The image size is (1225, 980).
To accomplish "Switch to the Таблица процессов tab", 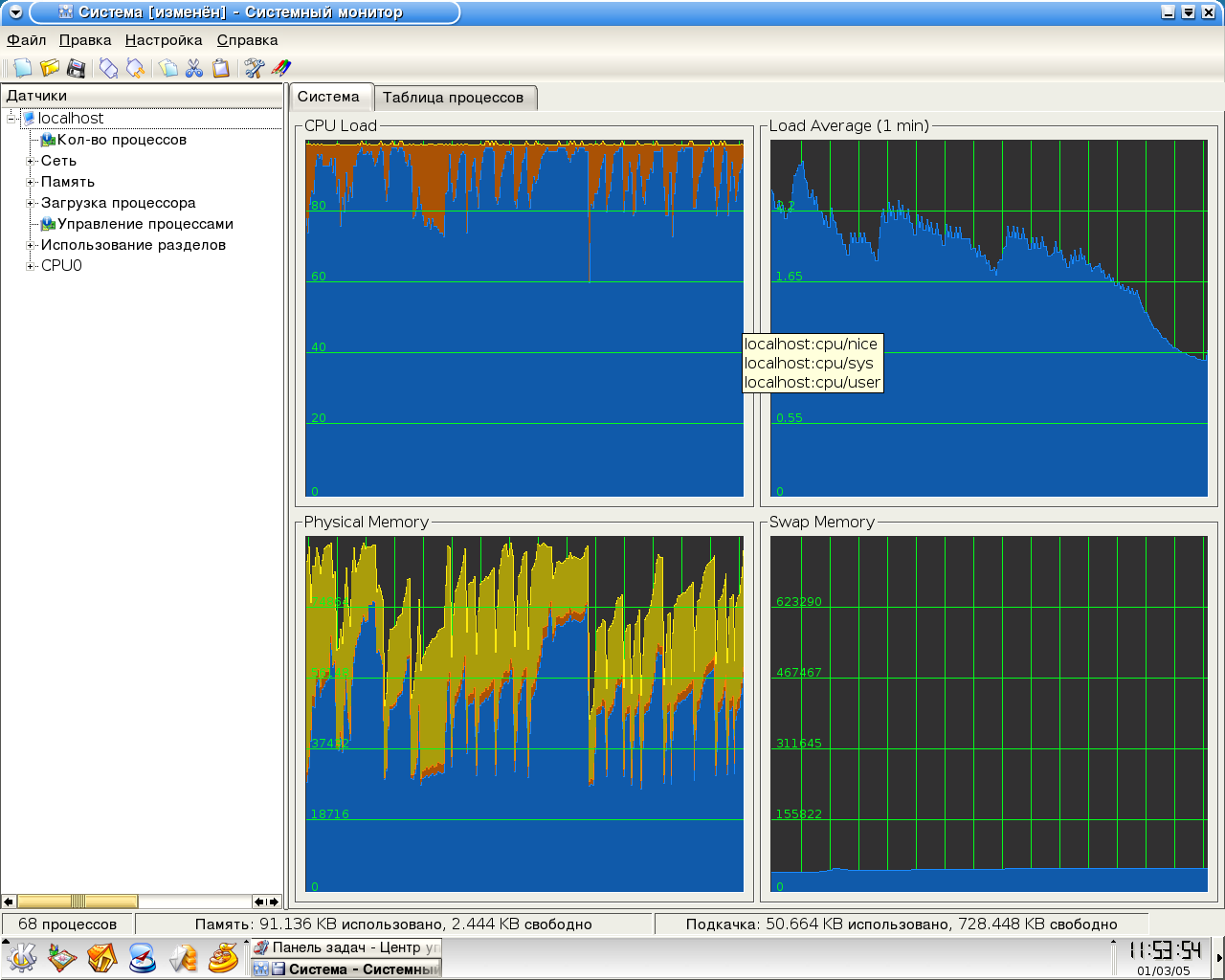I will pos(454,98).
